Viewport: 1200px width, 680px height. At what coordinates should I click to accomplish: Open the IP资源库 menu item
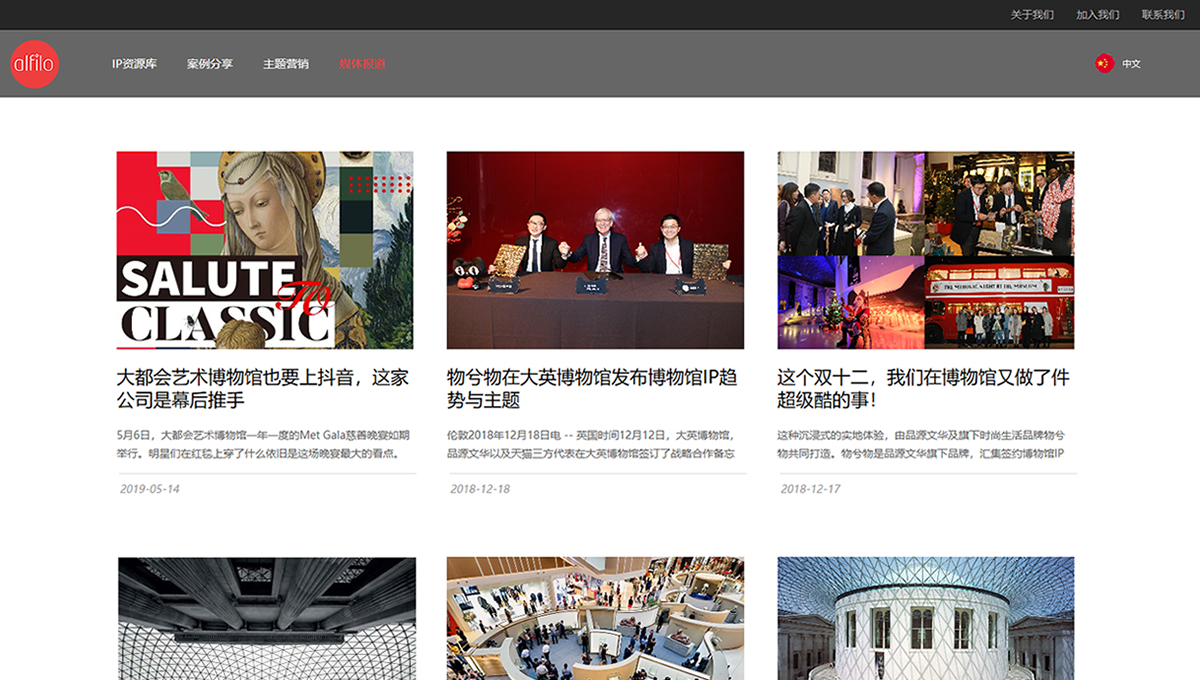[x=134, y=64]
